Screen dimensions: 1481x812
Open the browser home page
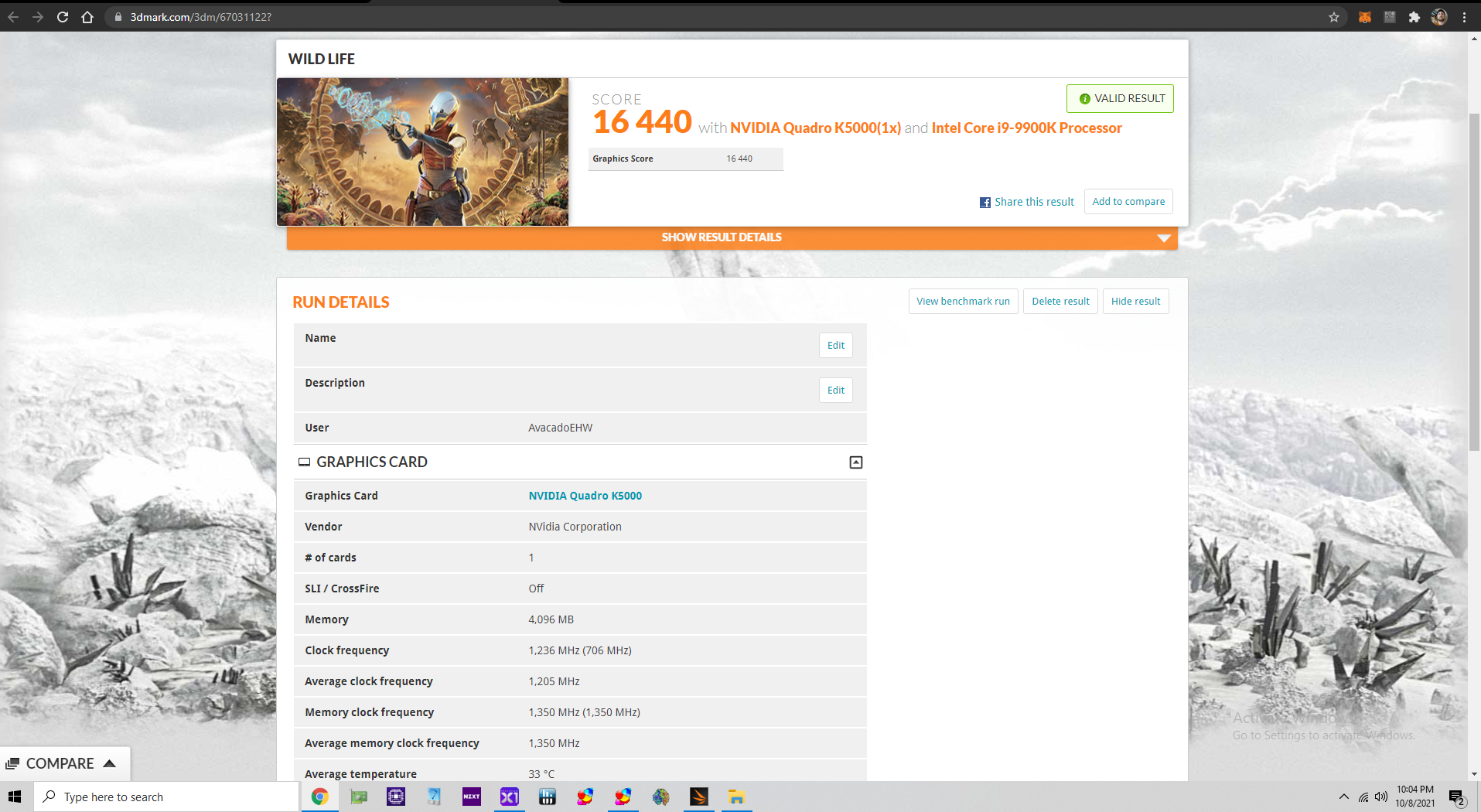[x=87, y=17]
